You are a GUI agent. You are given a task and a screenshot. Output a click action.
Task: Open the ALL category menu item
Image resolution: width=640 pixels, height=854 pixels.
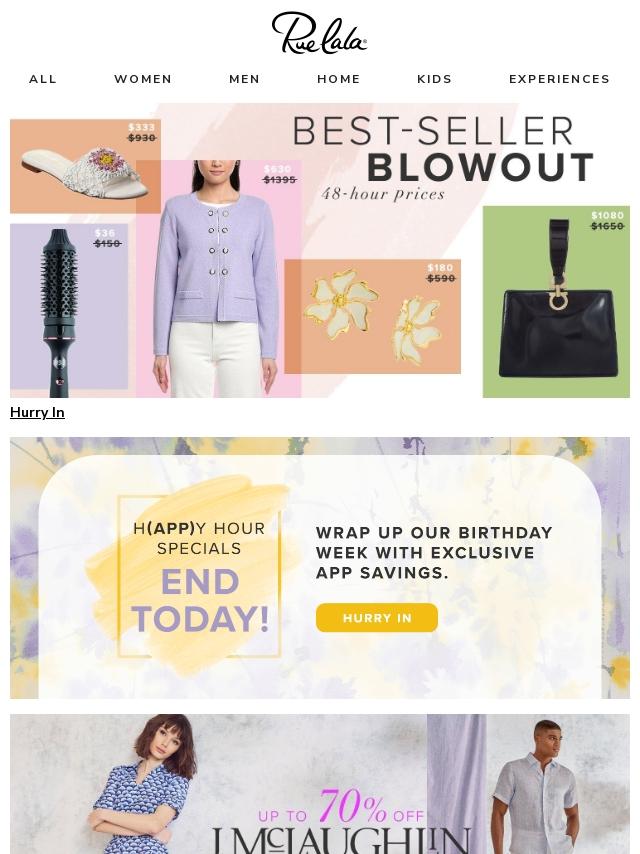coord(43,79)
